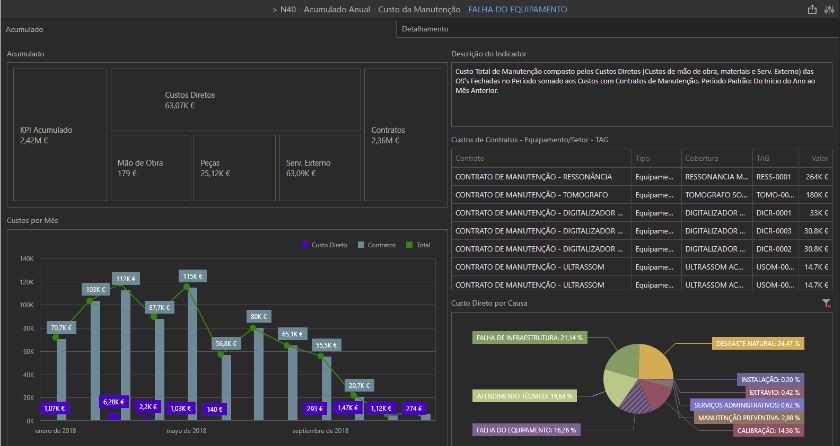Screen dimensions: 840x446
Task: Sort table by the Valor column header
Action: pos(819,158)
